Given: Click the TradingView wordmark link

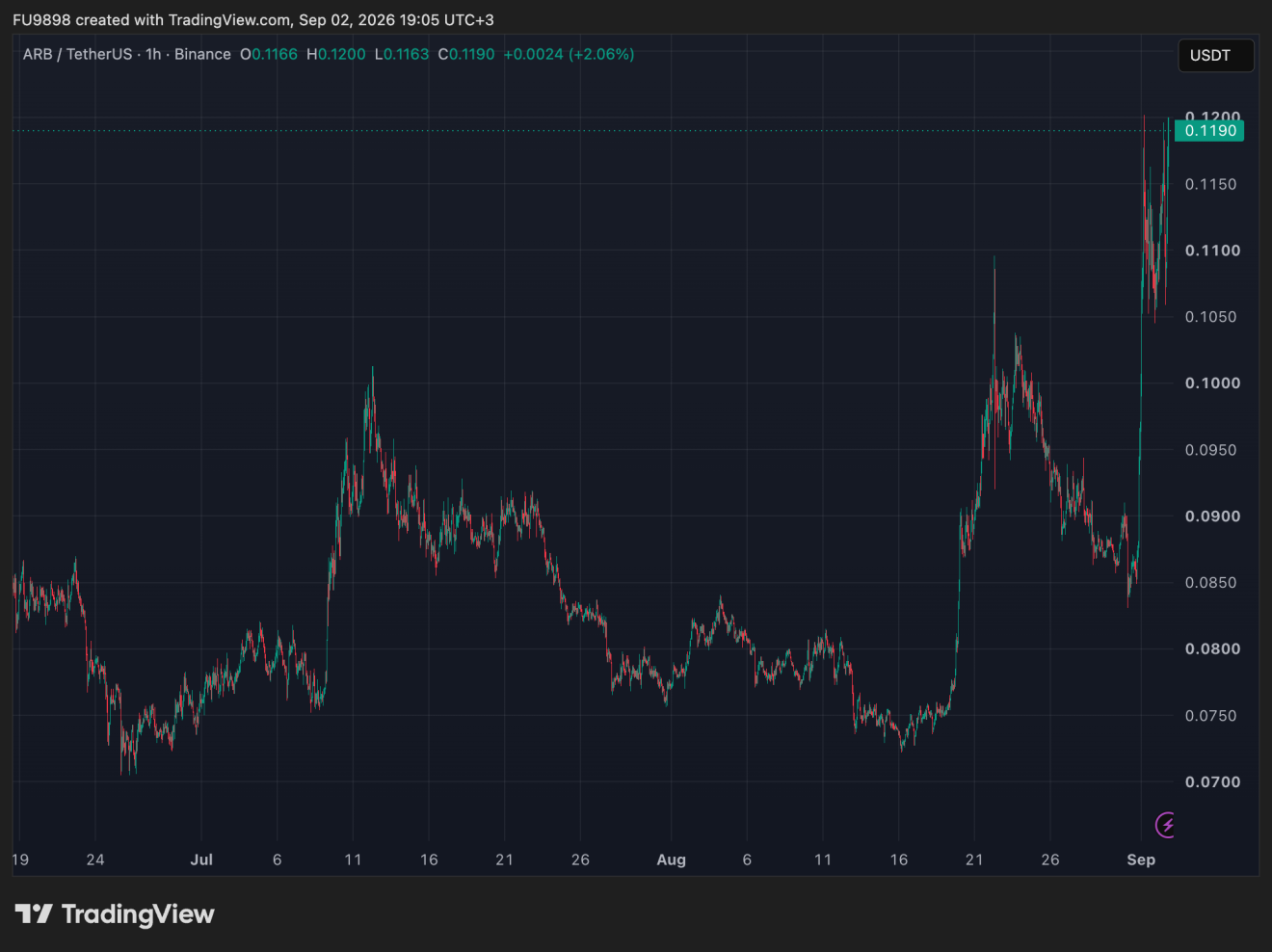Looking at the screenshot, I should pyautogui.click(x=138, y=914).
